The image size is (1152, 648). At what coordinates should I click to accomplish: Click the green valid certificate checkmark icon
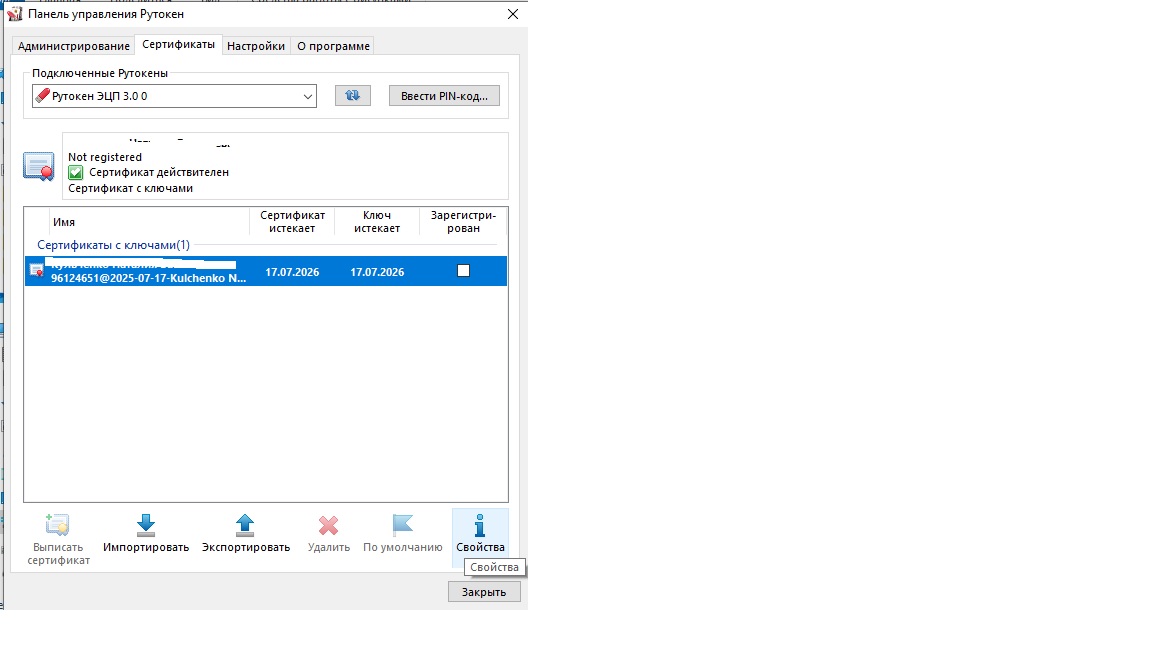point(76,173)
